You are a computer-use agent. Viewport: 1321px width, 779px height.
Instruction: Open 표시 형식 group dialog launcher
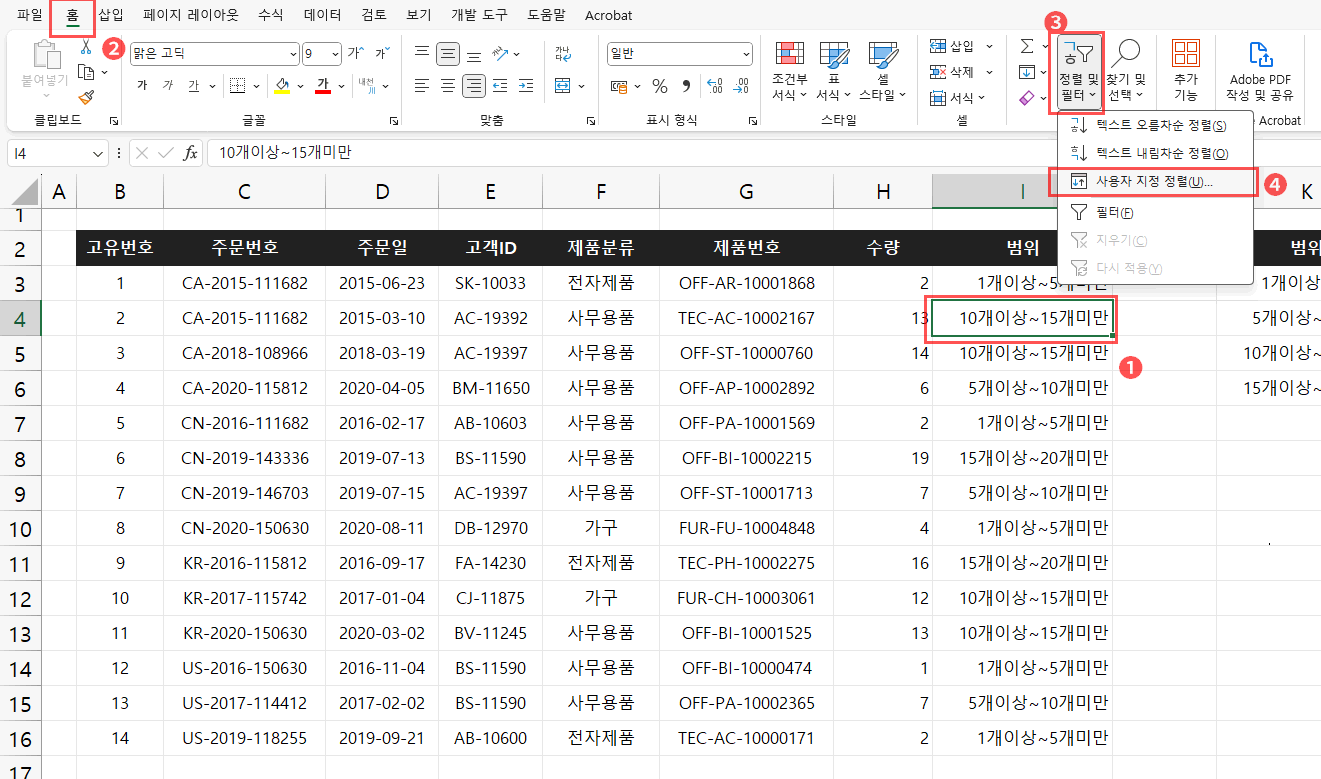point(752,120)
